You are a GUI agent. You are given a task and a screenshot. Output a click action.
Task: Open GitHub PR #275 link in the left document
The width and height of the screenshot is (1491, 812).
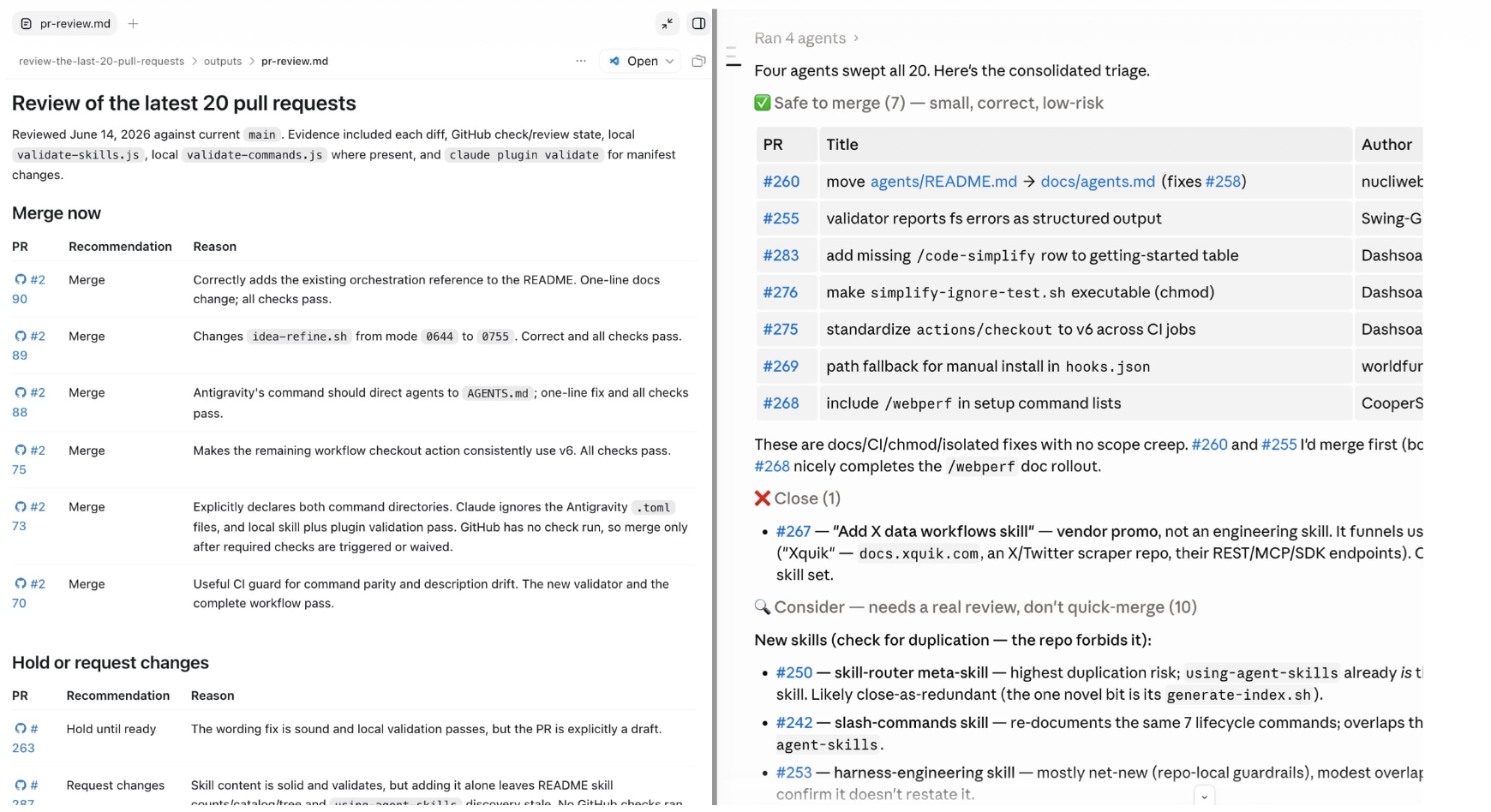(x=29, y=459)
